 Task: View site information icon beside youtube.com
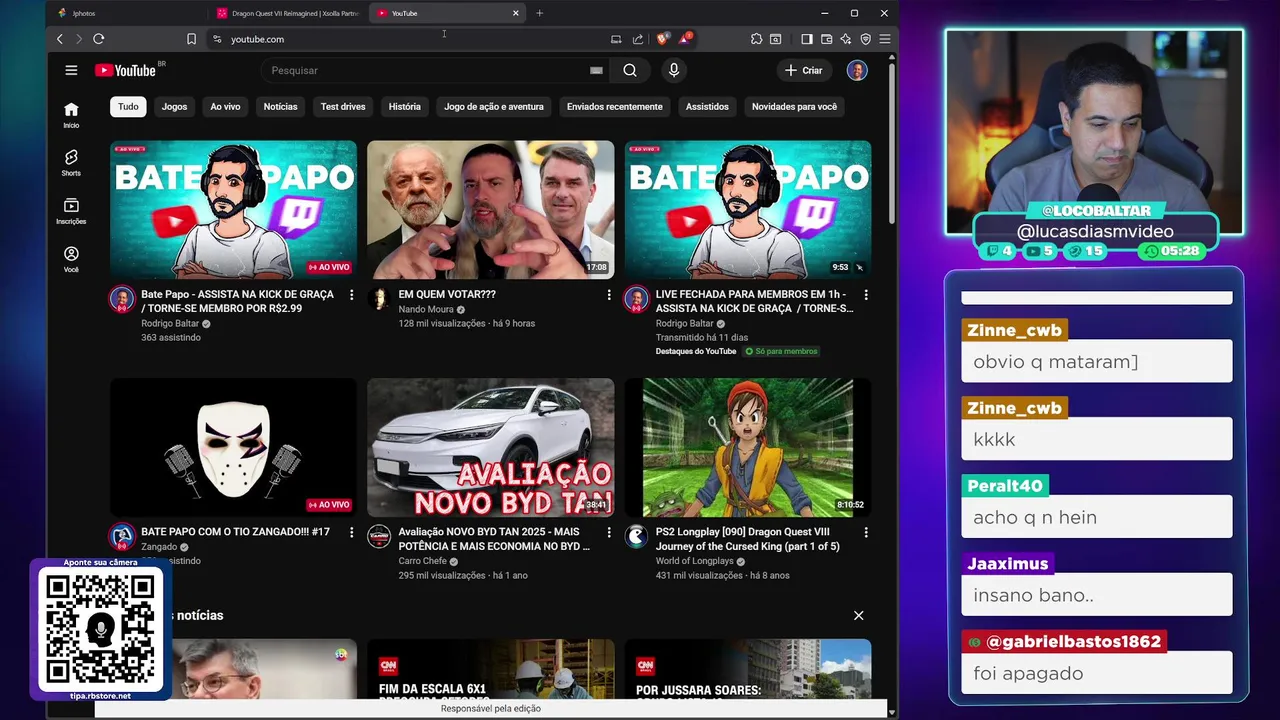217,39
